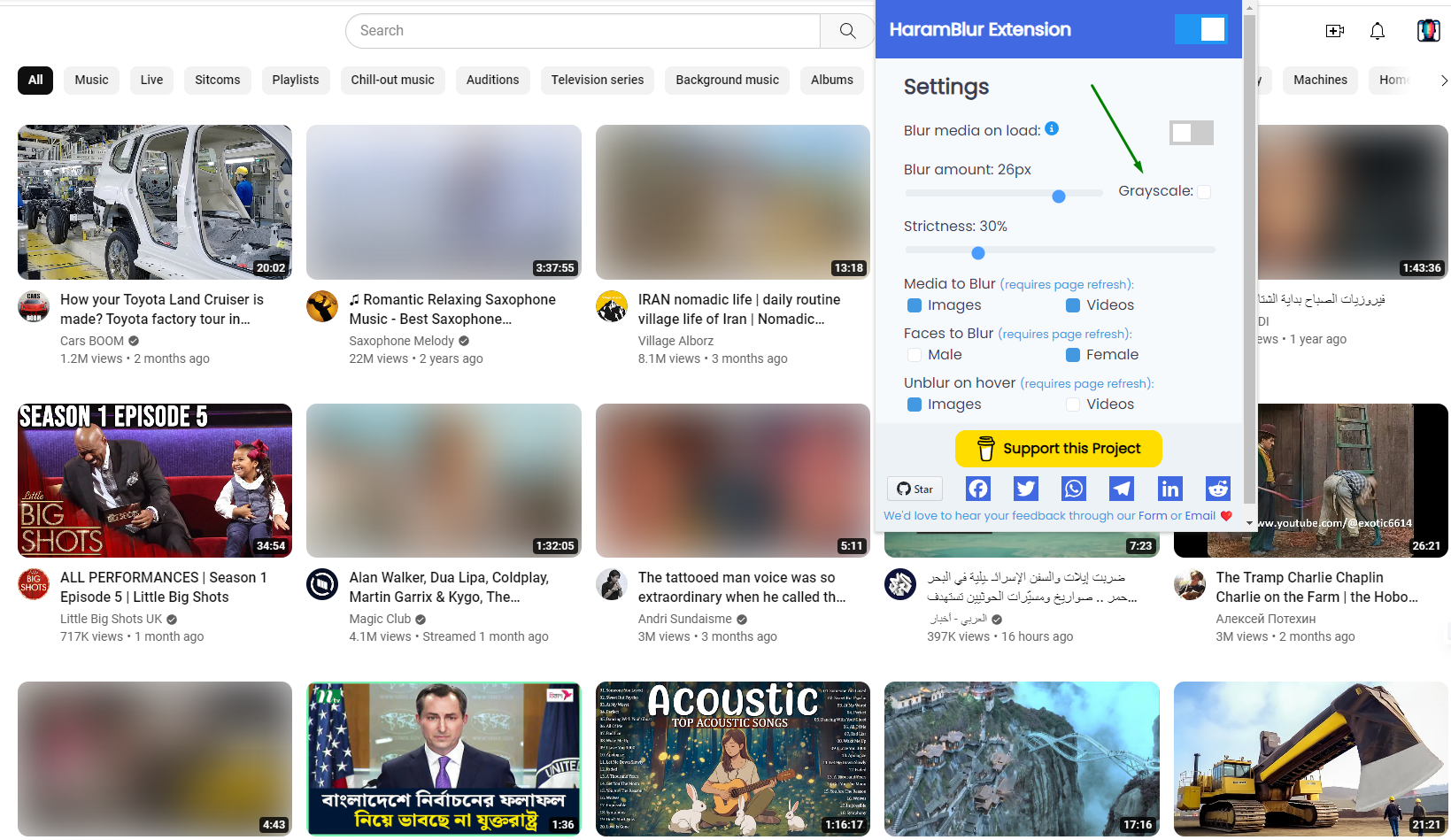Select the Playlists category chip

(x=296, y=80)
